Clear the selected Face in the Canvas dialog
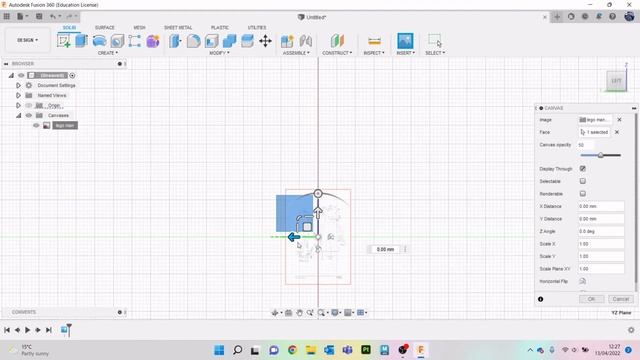 (x=617, y=132)
